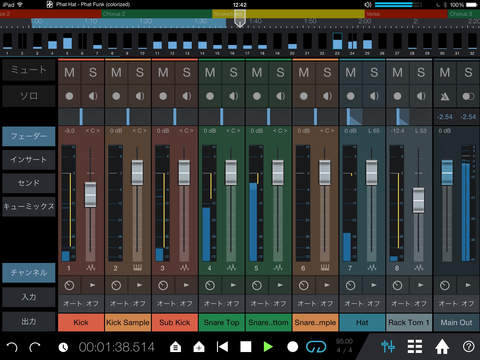Click the ソロ global solo button
The width and height of the screenshot is (480, 360).
29,96
